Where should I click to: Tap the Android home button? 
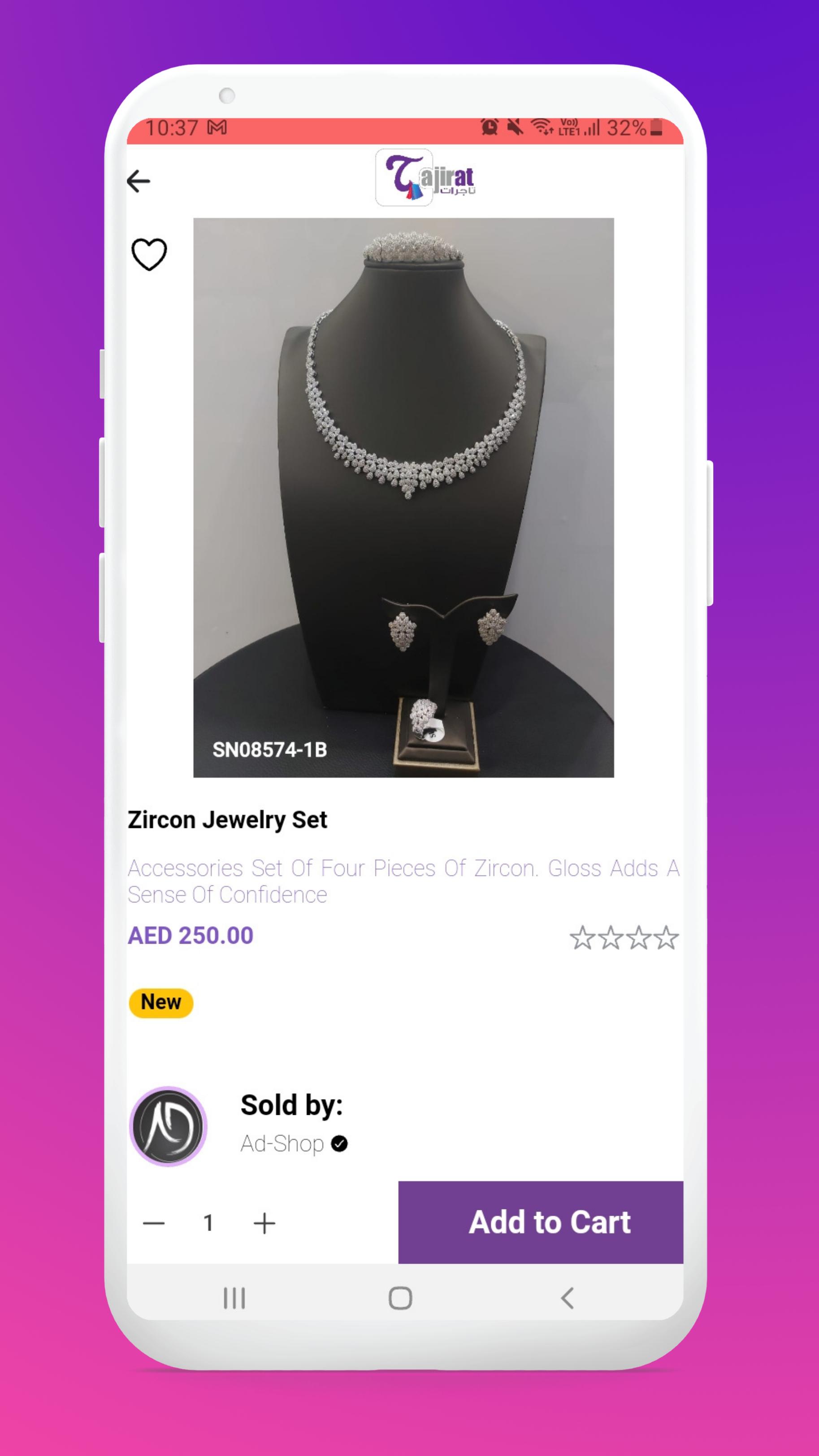click(400, 1298)
